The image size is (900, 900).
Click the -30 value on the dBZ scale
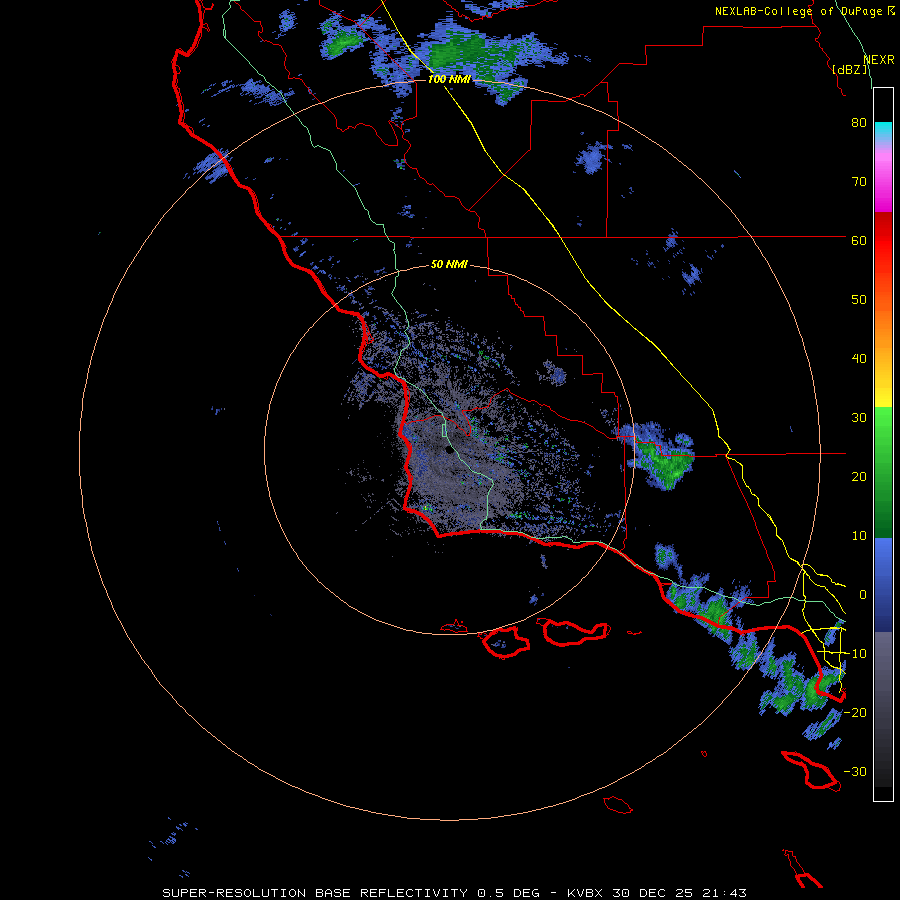pos(855,772)
